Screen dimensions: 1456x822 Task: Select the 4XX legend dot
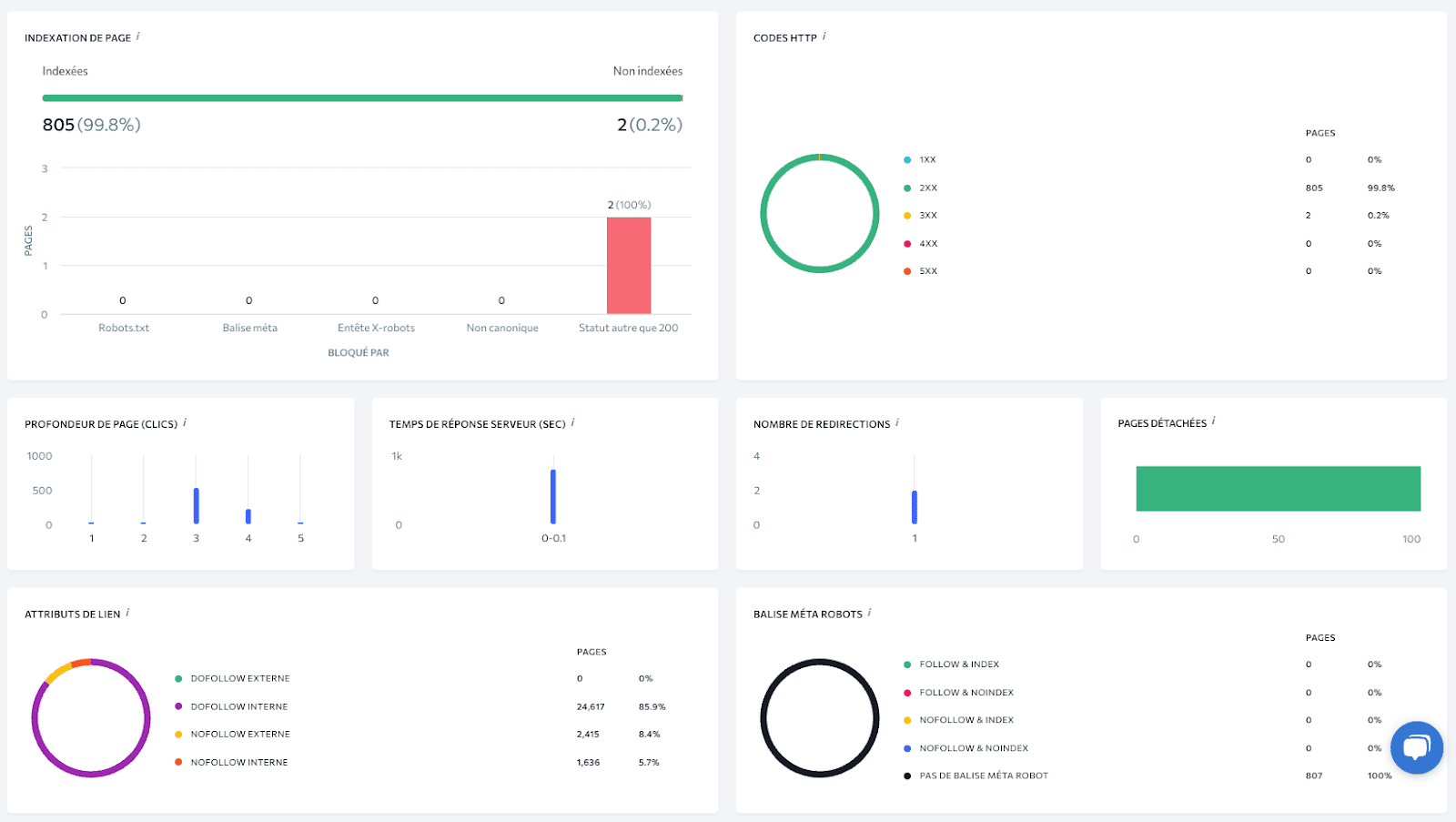coord(907,244)
